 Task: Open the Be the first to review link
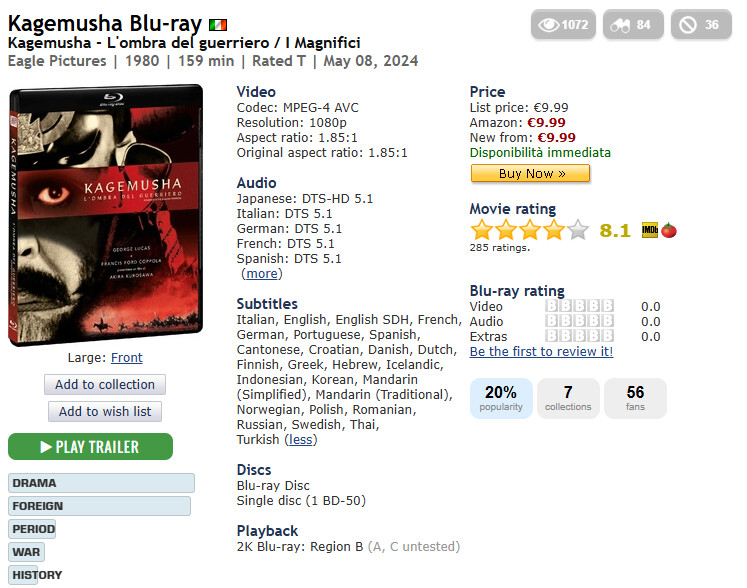click(541, 352)
